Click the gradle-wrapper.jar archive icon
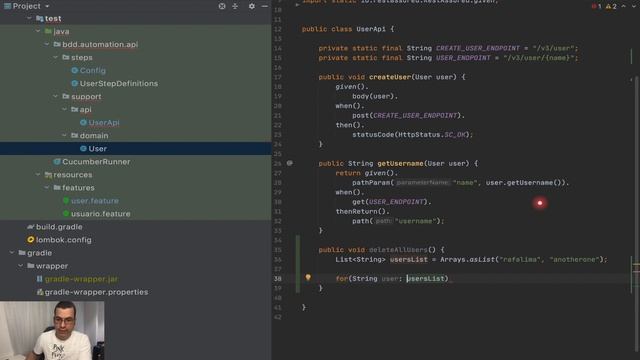The height and width of the screenshot is (360, 640). coord(40,279)
